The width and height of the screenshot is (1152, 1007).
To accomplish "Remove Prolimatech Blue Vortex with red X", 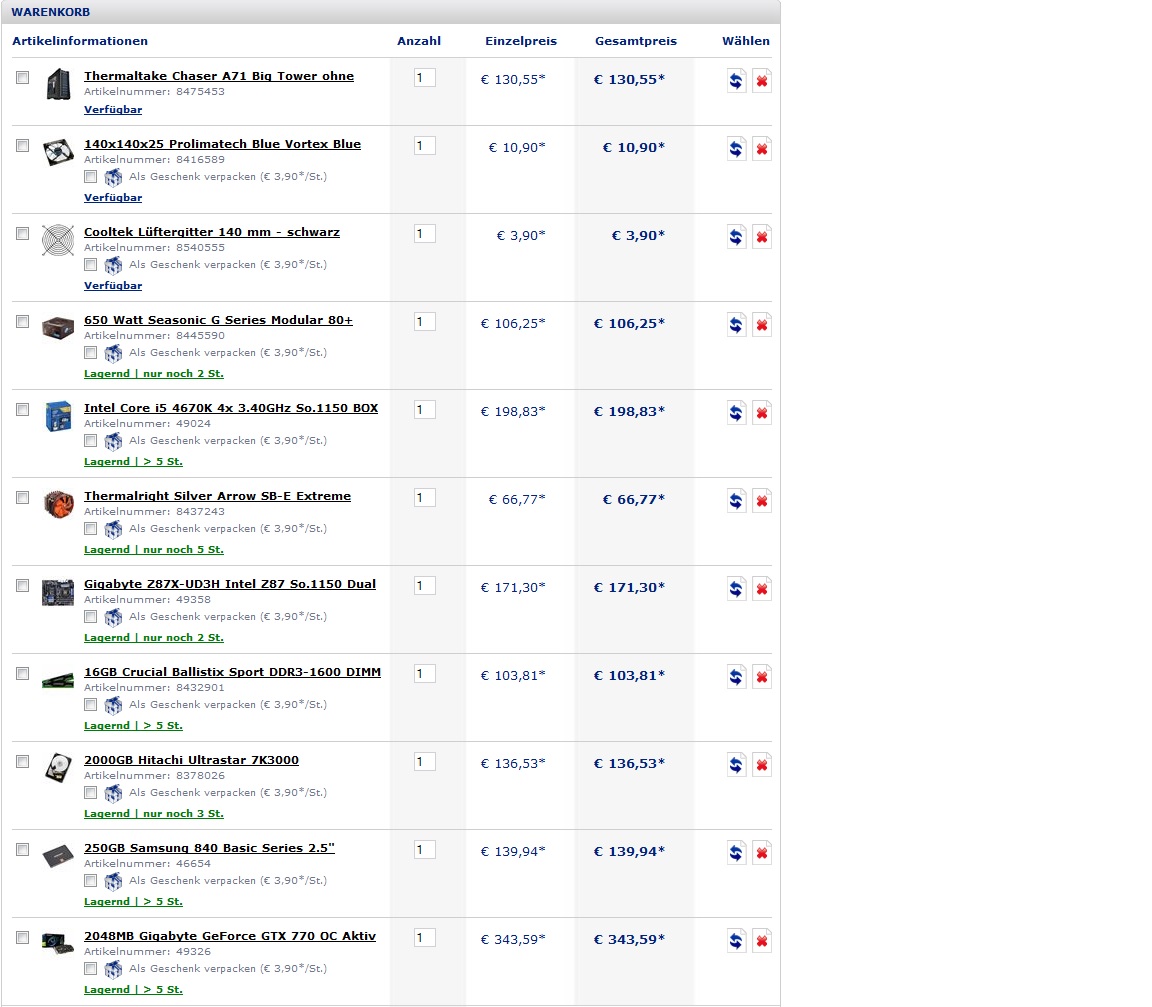I will 762,149.
